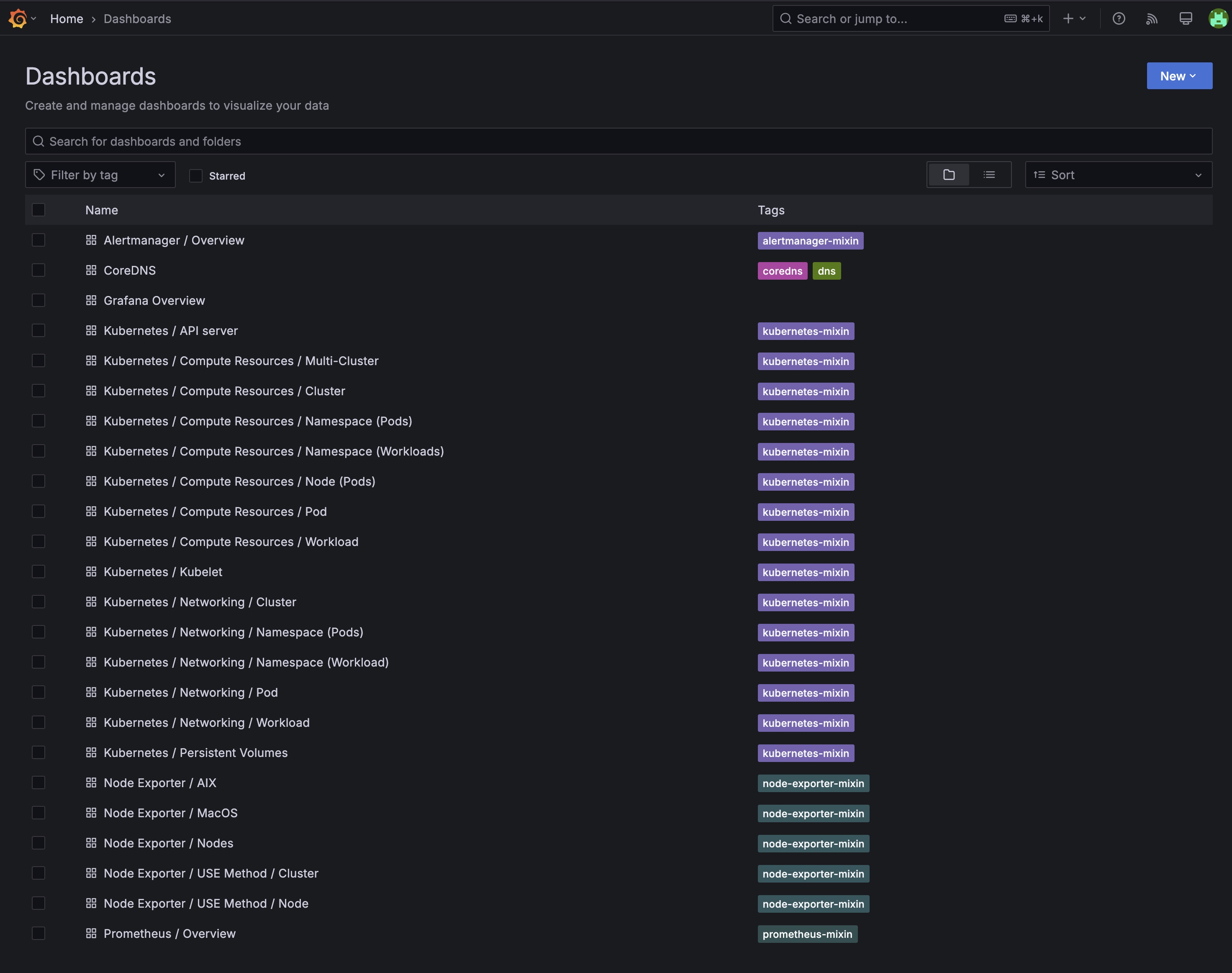The height and width of the screenshot is (973, 1232).
Task: Click the help question mark icon
Action: (1119, 18)
